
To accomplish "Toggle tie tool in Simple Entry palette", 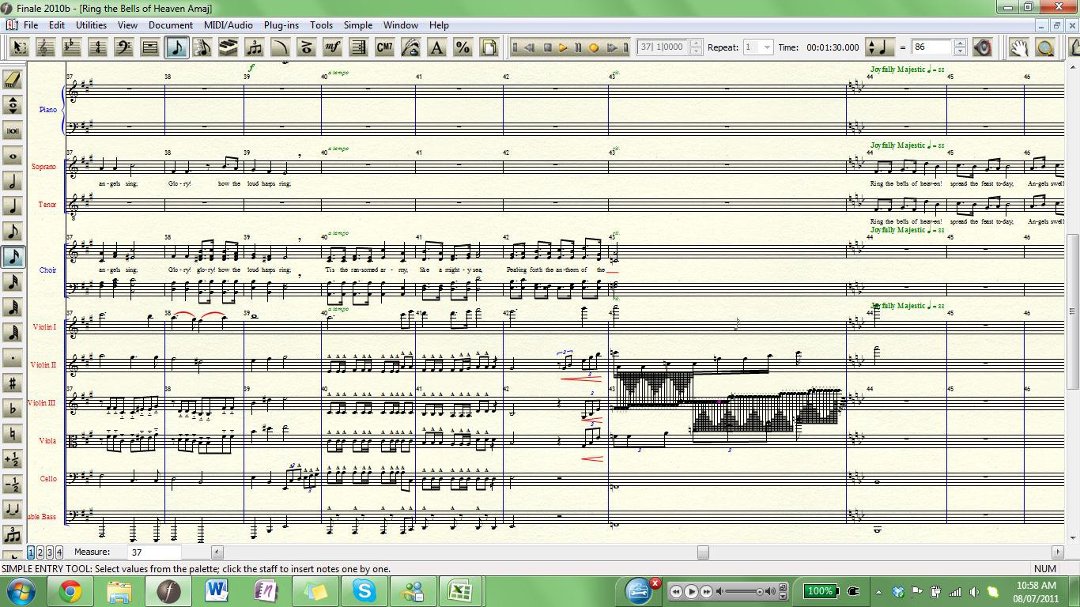I will point(12,509).
